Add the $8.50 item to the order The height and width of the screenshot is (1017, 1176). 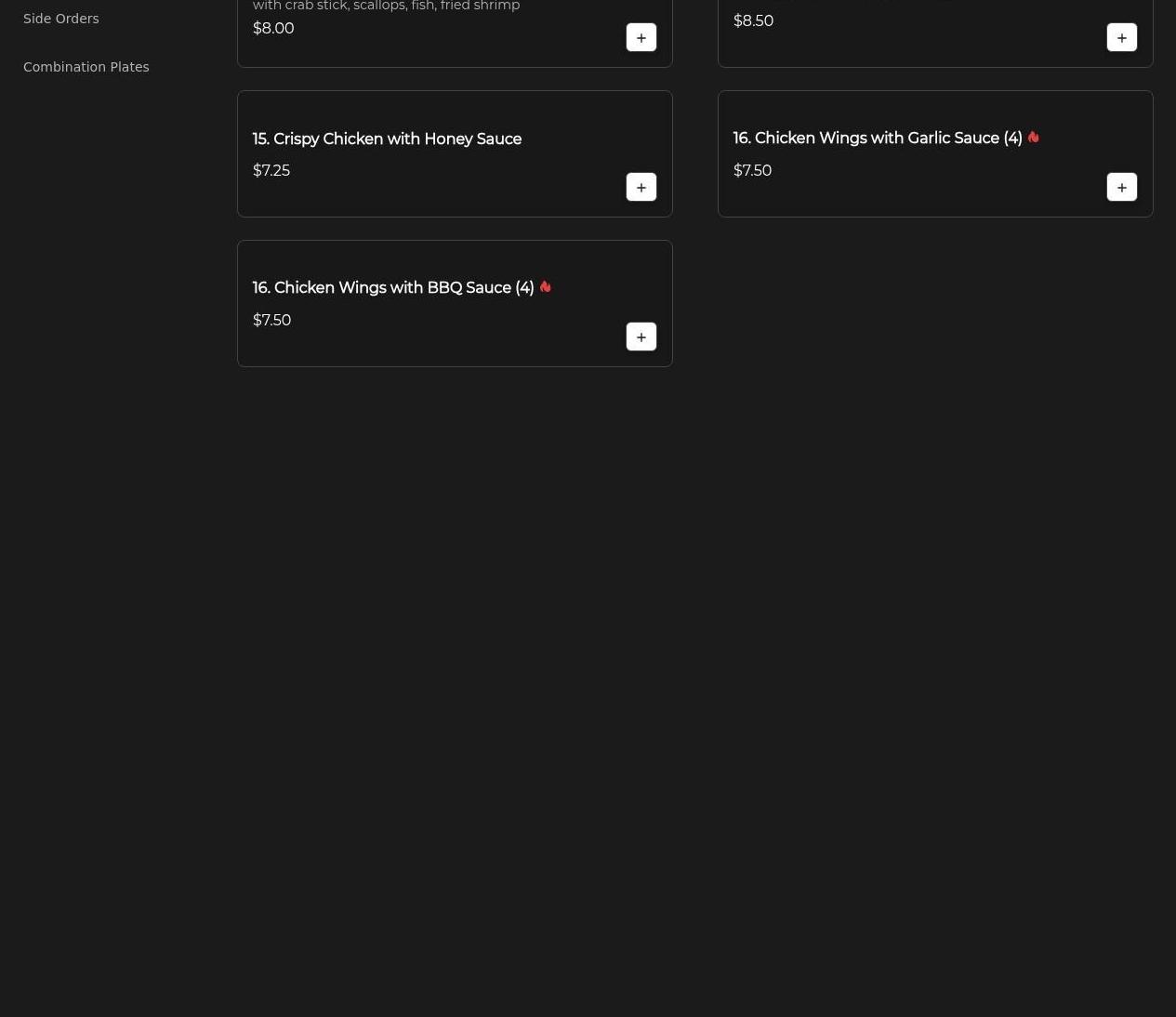[x=1121, y=37]
